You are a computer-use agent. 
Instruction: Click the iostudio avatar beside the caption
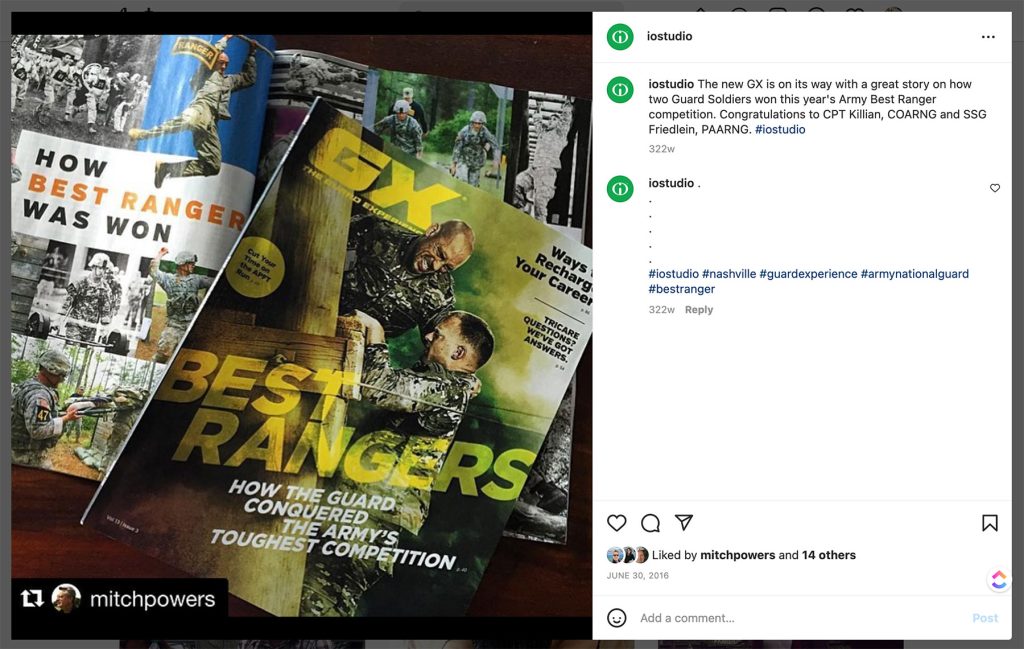(x=620, y=89)
